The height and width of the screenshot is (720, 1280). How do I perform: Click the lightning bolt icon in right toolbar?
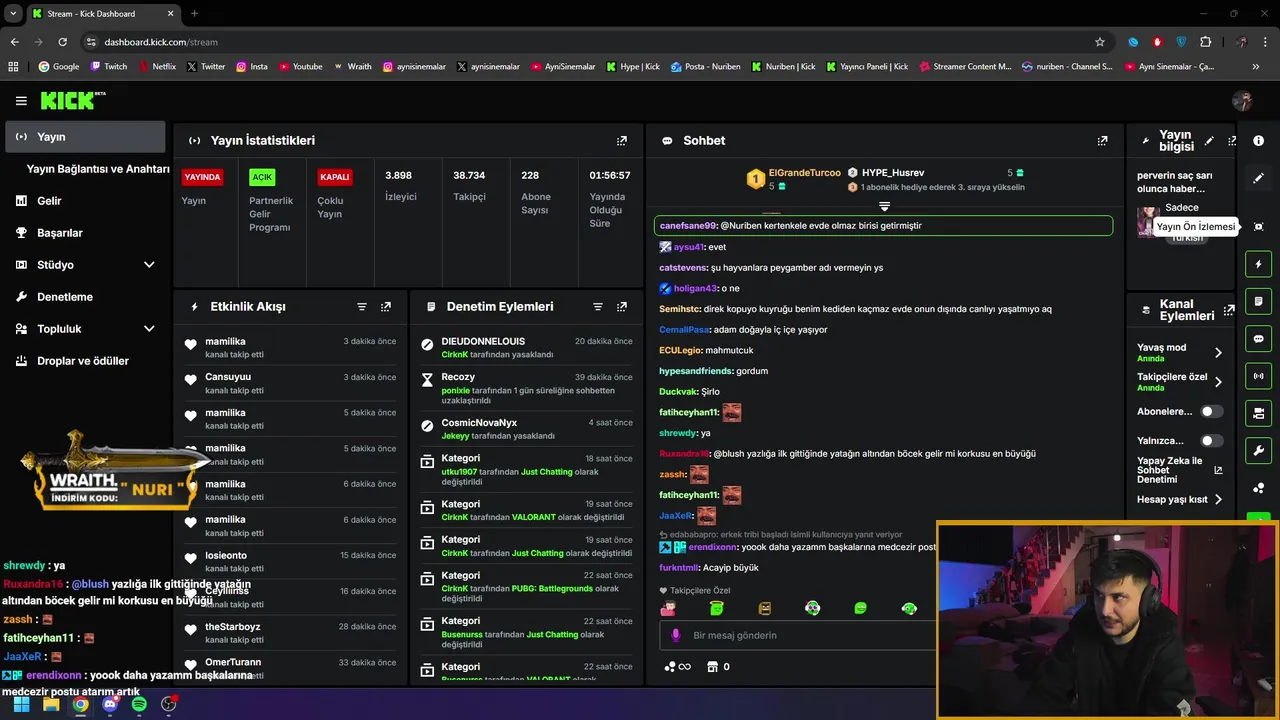click(1259, 265)
